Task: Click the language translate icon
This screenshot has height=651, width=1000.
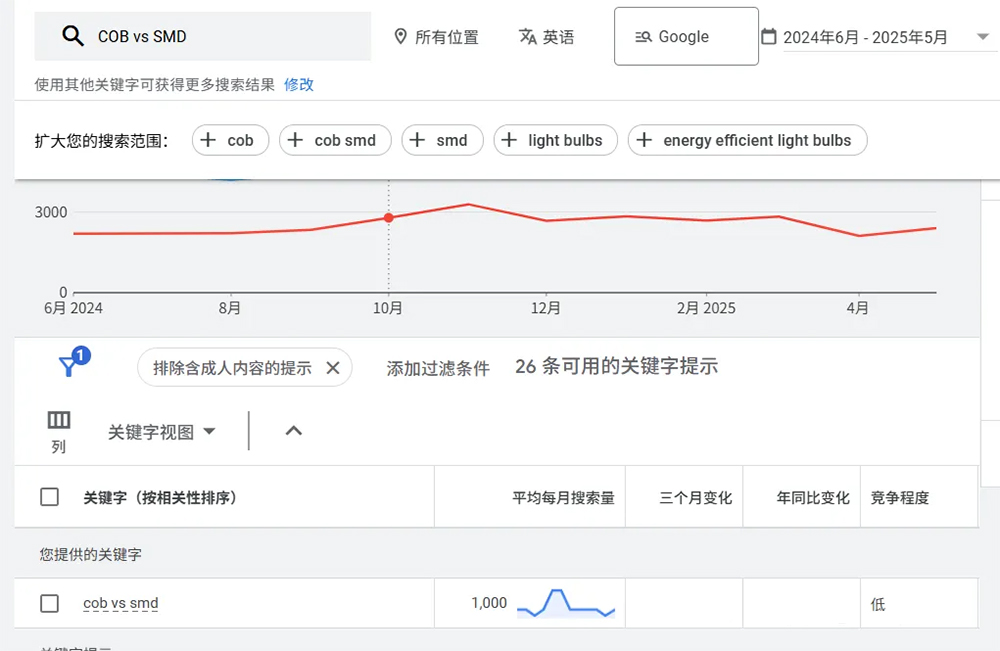Action: tap(527, 36)
